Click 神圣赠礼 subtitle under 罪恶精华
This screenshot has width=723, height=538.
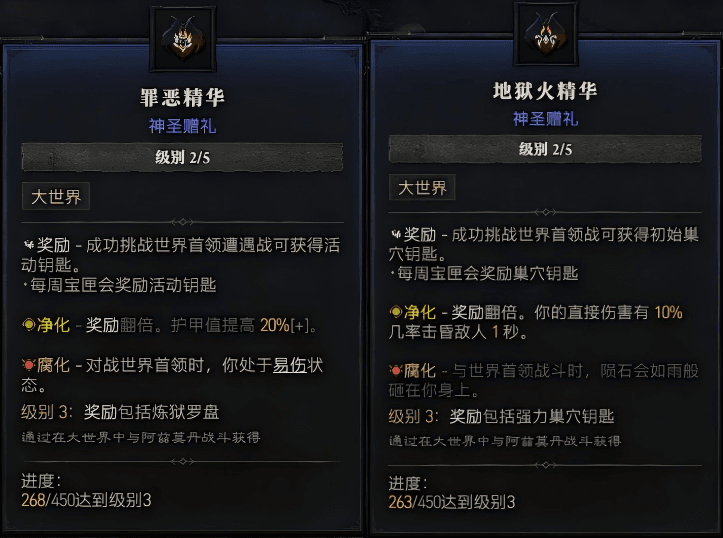181,127
